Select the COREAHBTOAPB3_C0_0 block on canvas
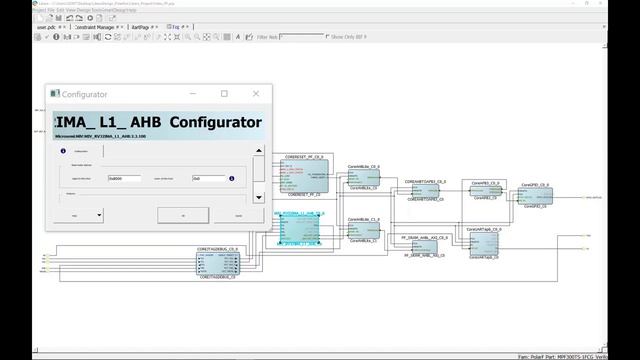 425,191
